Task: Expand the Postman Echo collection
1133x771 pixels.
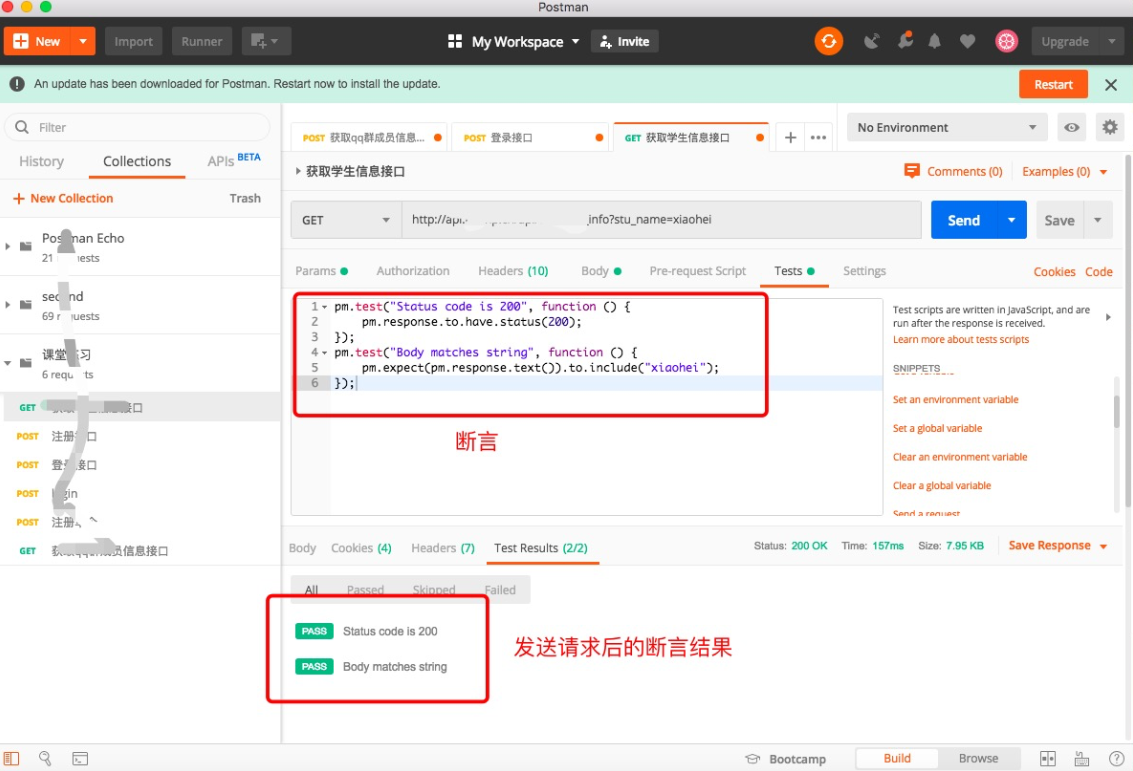Action: click(x=8, y=246)
